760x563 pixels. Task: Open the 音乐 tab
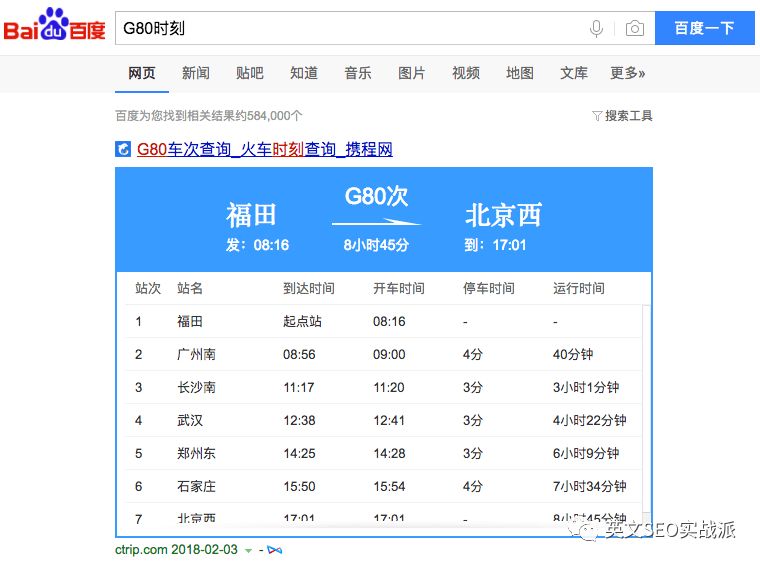point(358,73)
